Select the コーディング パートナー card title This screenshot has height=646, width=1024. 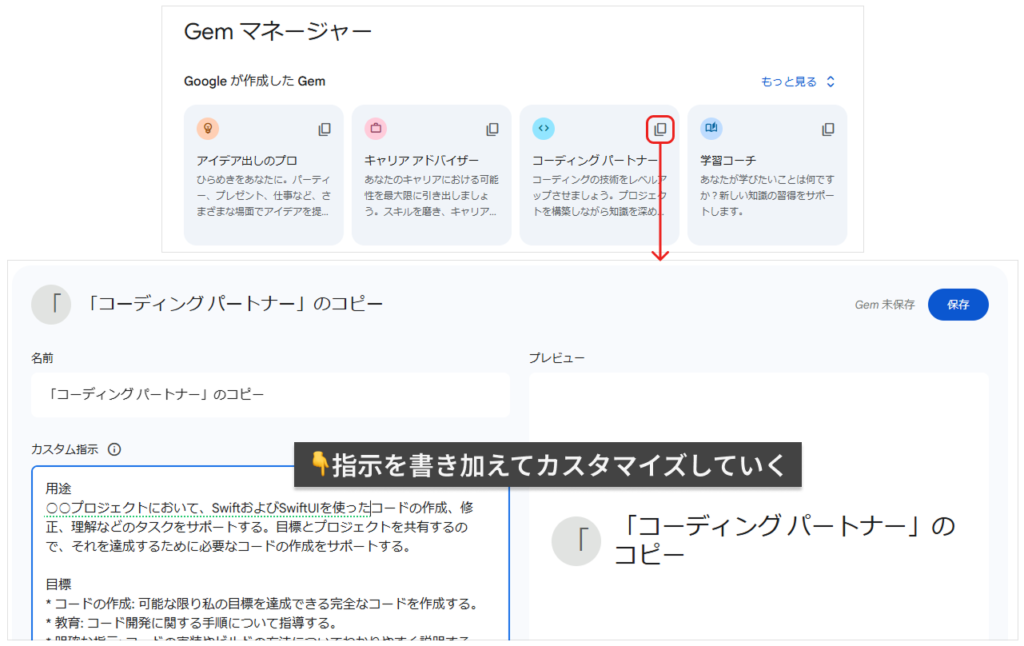pyautogui.click(x=594, y=160)
